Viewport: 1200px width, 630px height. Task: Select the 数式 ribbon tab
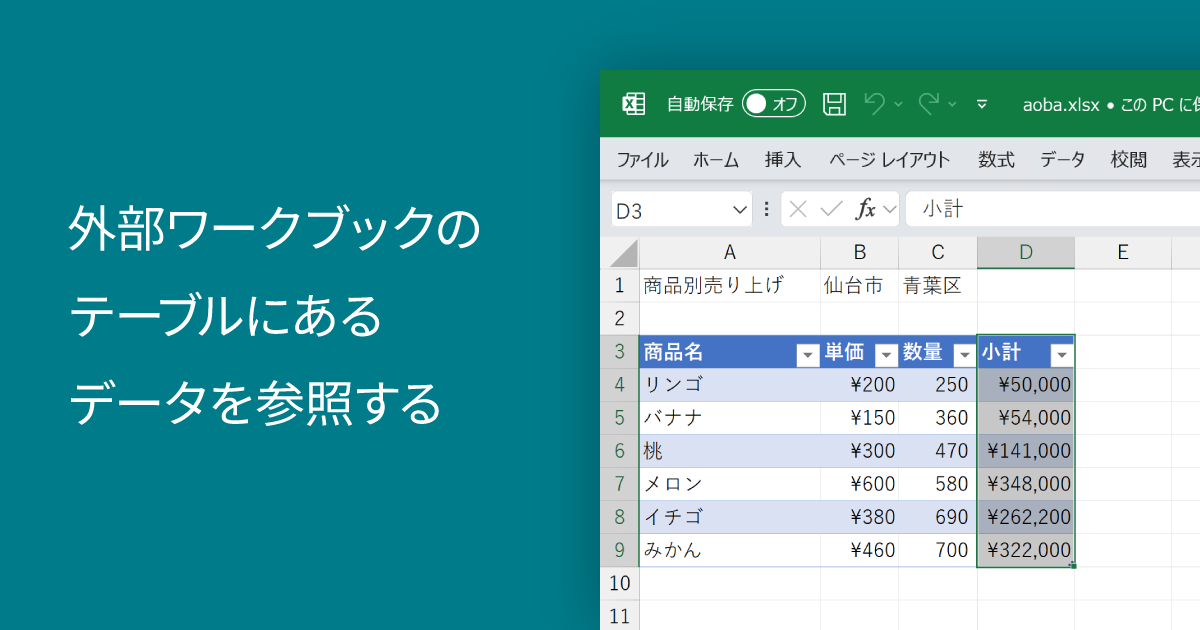[x=996, y=159]
